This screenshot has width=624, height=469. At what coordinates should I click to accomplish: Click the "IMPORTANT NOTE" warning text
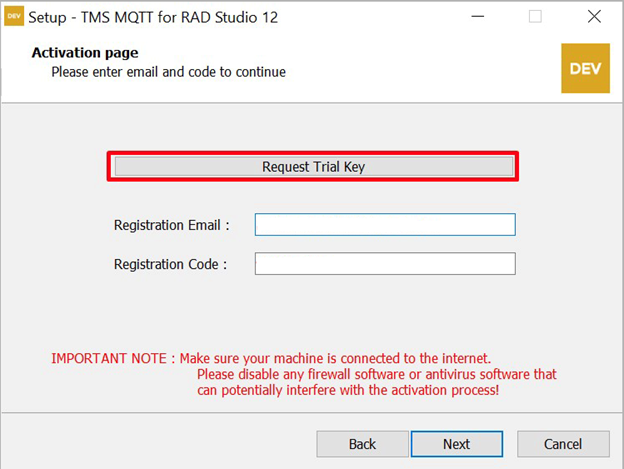[304, 374]
